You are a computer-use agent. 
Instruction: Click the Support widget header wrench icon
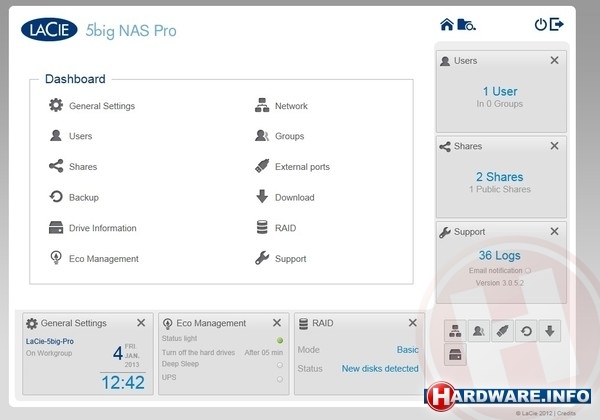click(x=445, y=232)
